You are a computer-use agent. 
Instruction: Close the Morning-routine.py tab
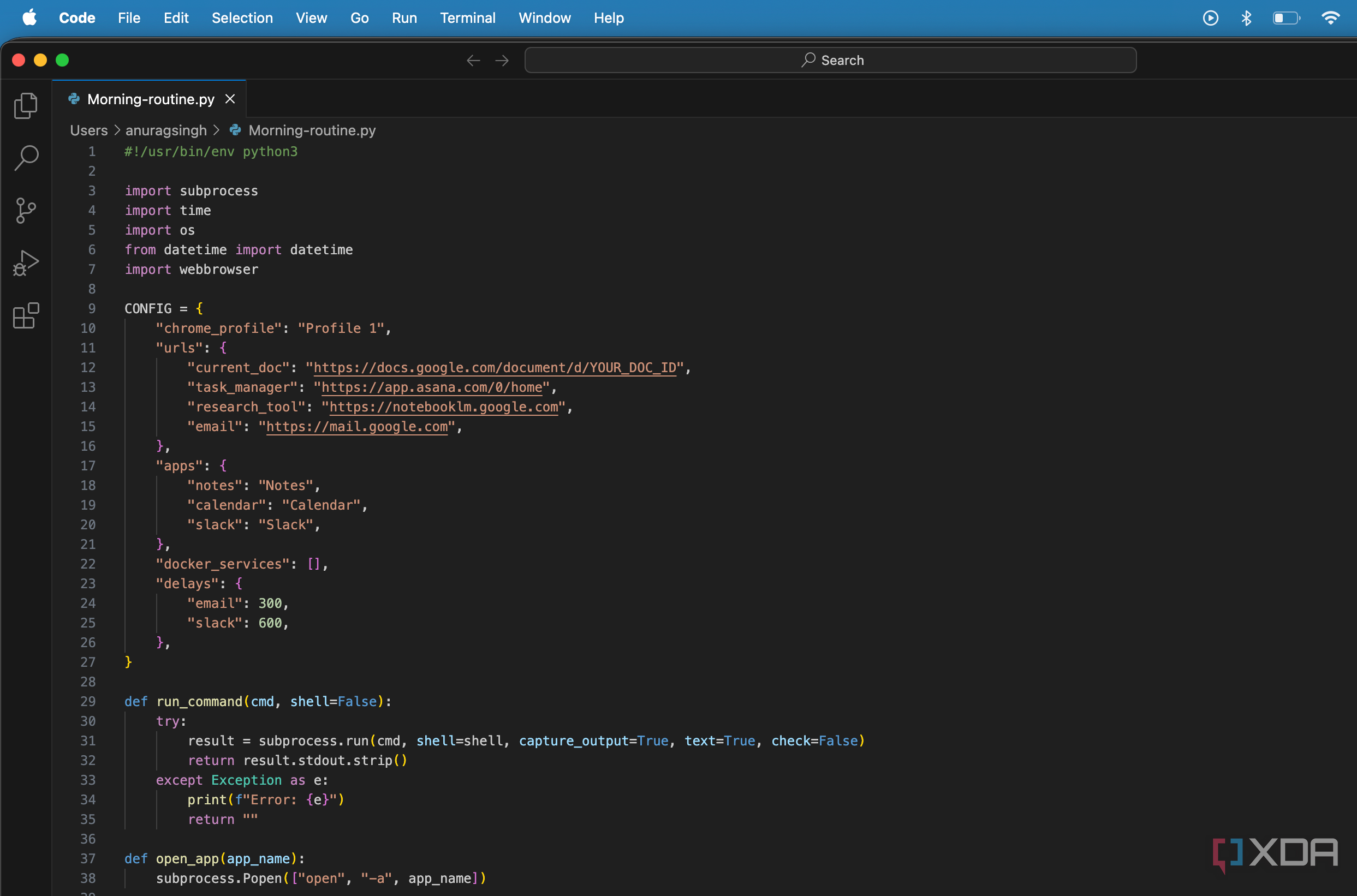230,99
